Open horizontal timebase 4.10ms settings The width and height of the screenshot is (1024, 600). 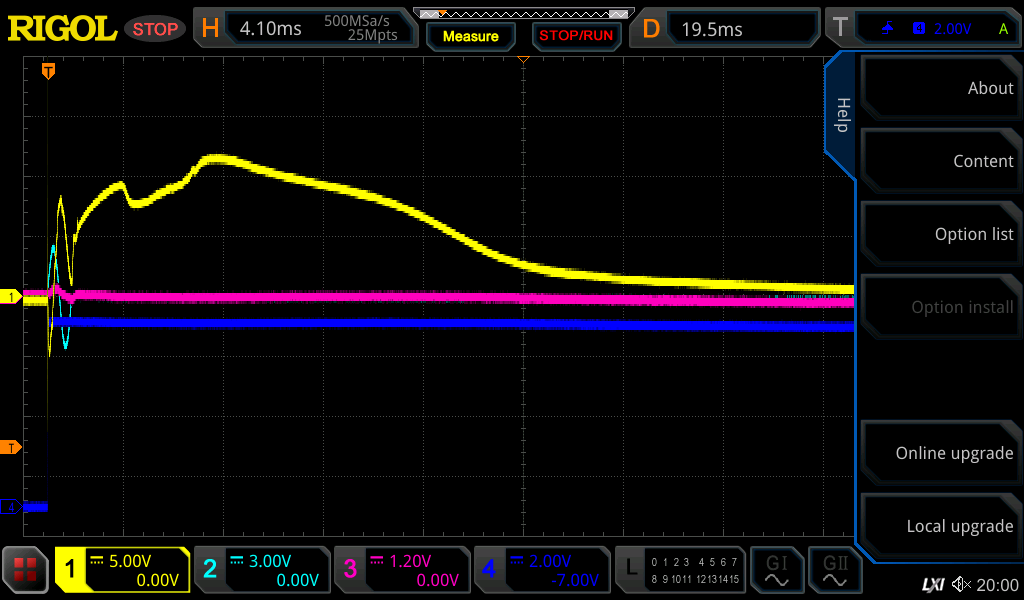tap(306, 28)
